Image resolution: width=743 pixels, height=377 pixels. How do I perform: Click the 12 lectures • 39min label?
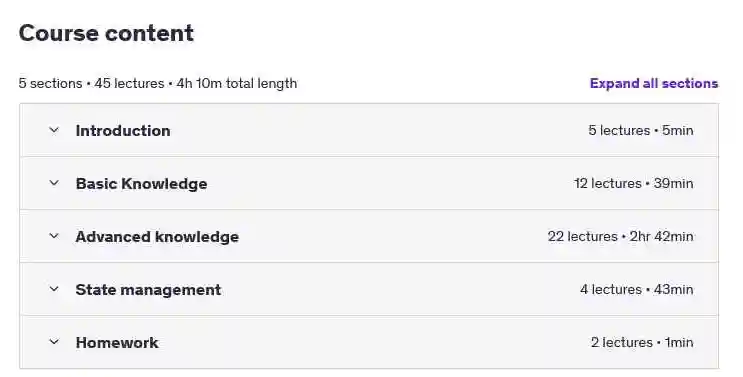(x=634, y=183)
